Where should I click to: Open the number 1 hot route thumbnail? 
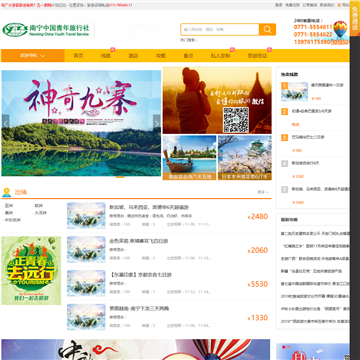[294, 92]
